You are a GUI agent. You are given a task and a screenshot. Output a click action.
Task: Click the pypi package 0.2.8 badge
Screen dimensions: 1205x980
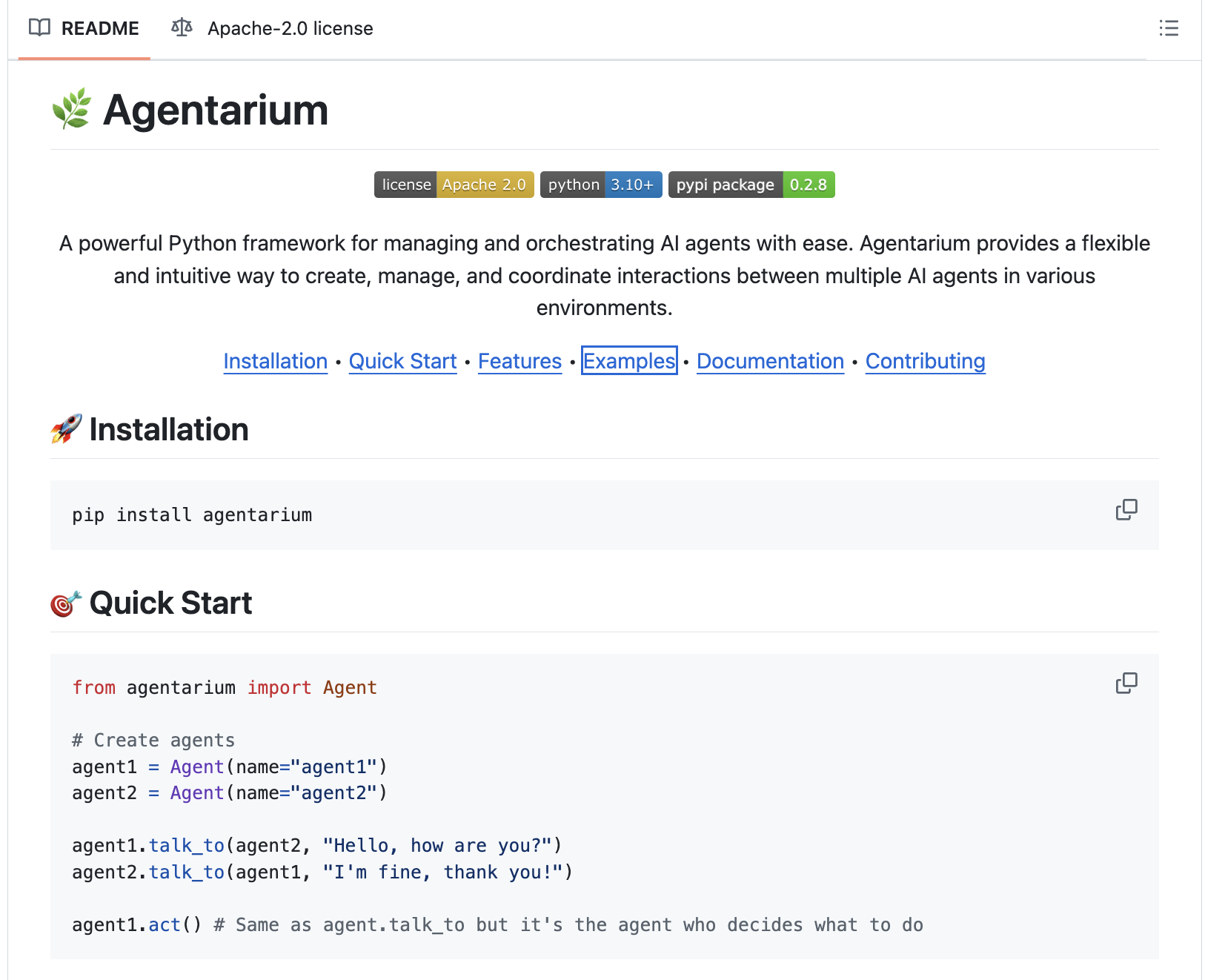pos(751,185)
